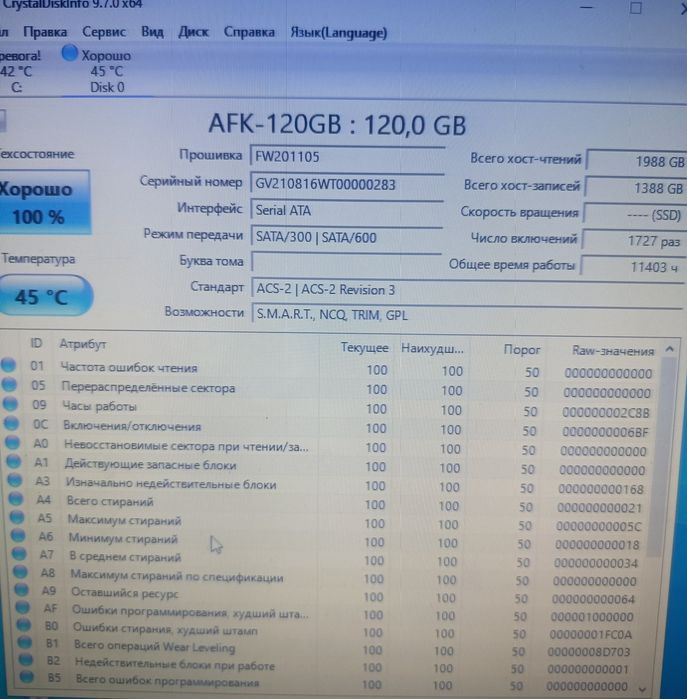Screen dimensions: 687x699
Task: Click status icon for attribute A6
Action: (x=18, y=535)
